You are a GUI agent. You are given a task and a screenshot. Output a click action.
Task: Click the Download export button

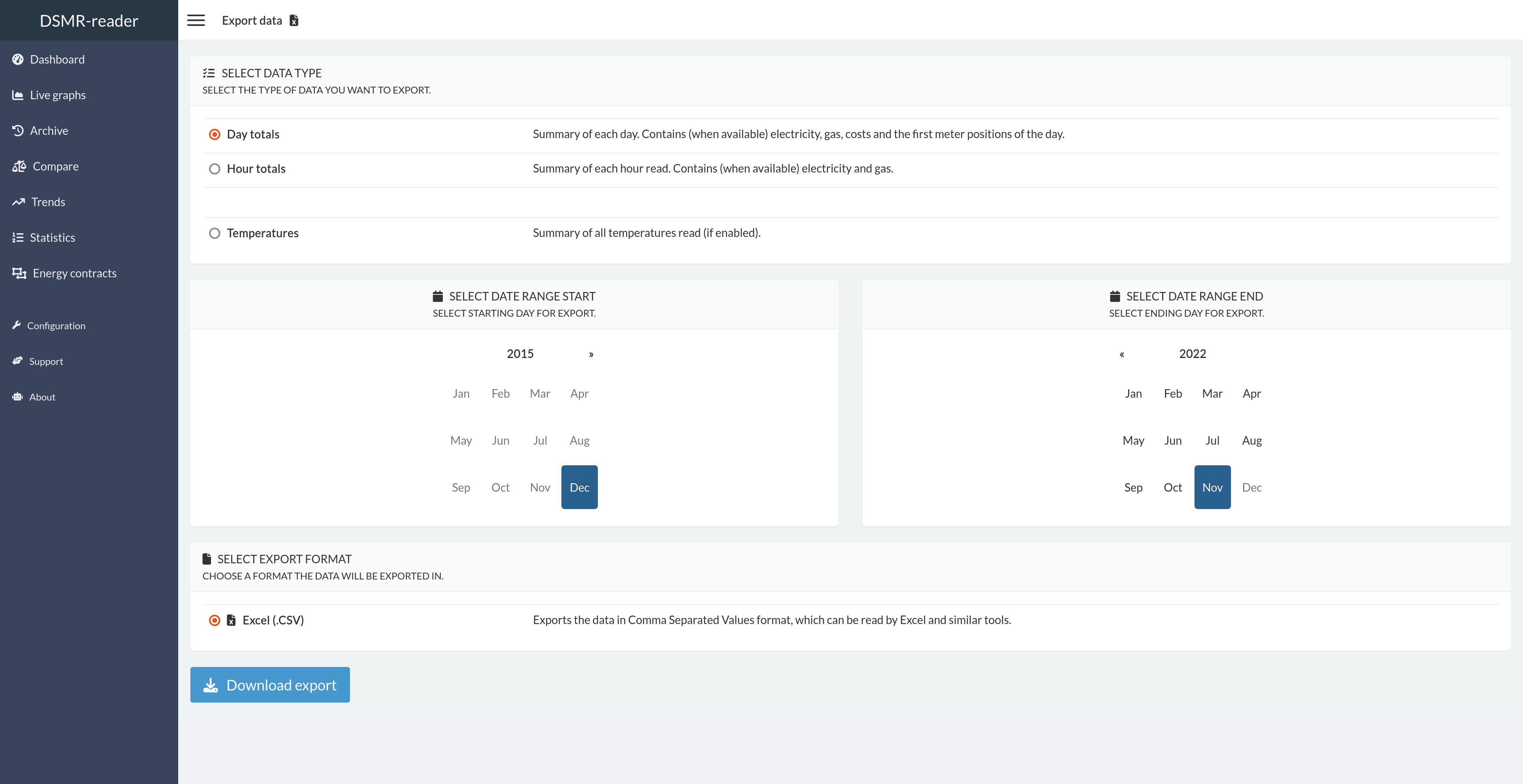coord(270,685)
